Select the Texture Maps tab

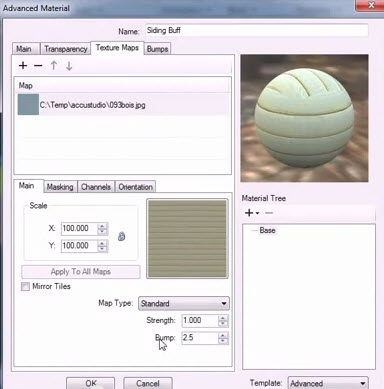[x=117, y=48]
